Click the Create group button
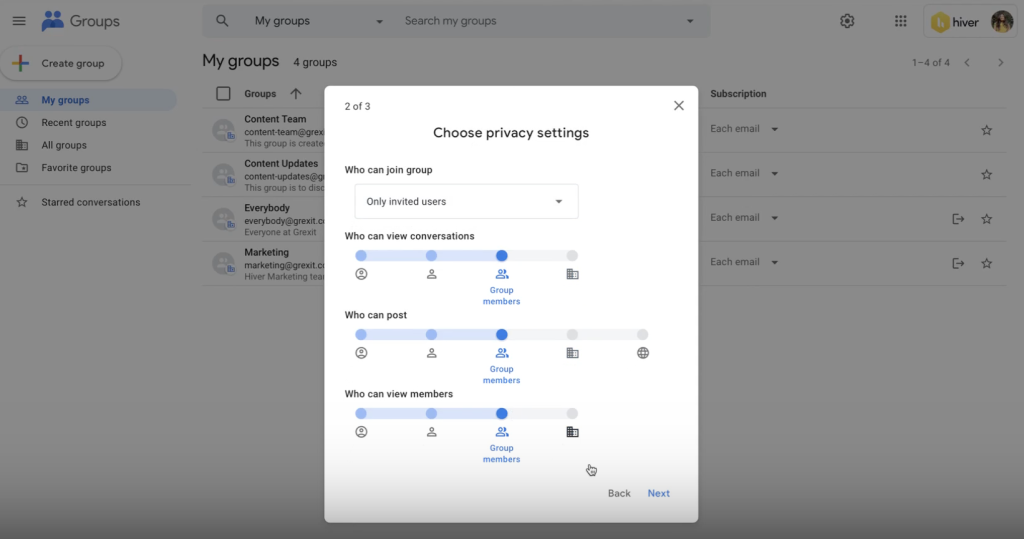 click(x=61, y=63)
